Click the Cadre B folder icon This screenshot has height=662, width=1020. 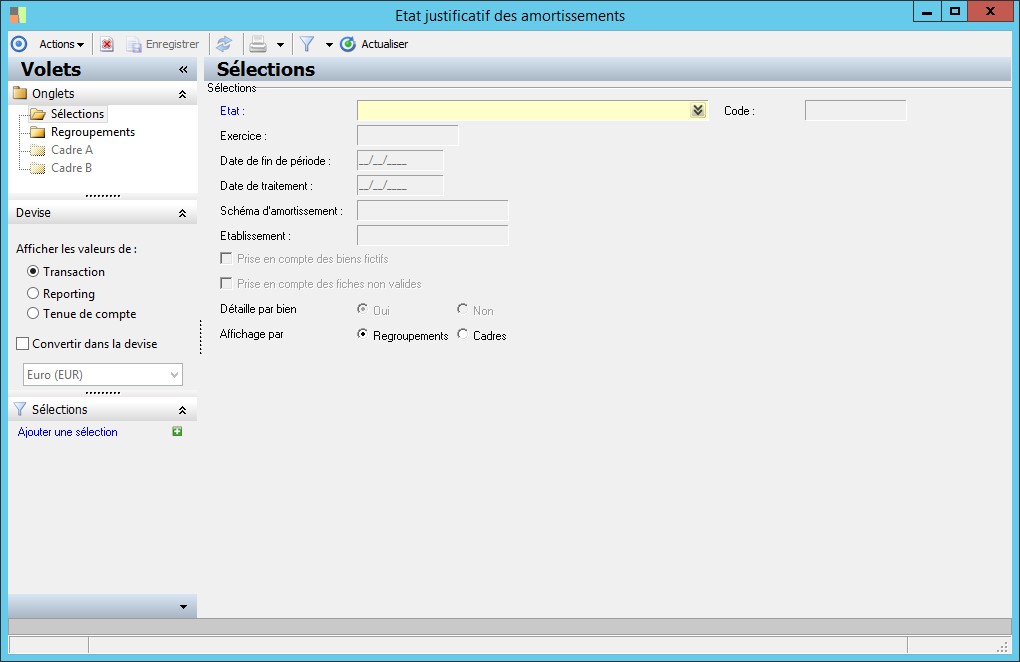38,168
